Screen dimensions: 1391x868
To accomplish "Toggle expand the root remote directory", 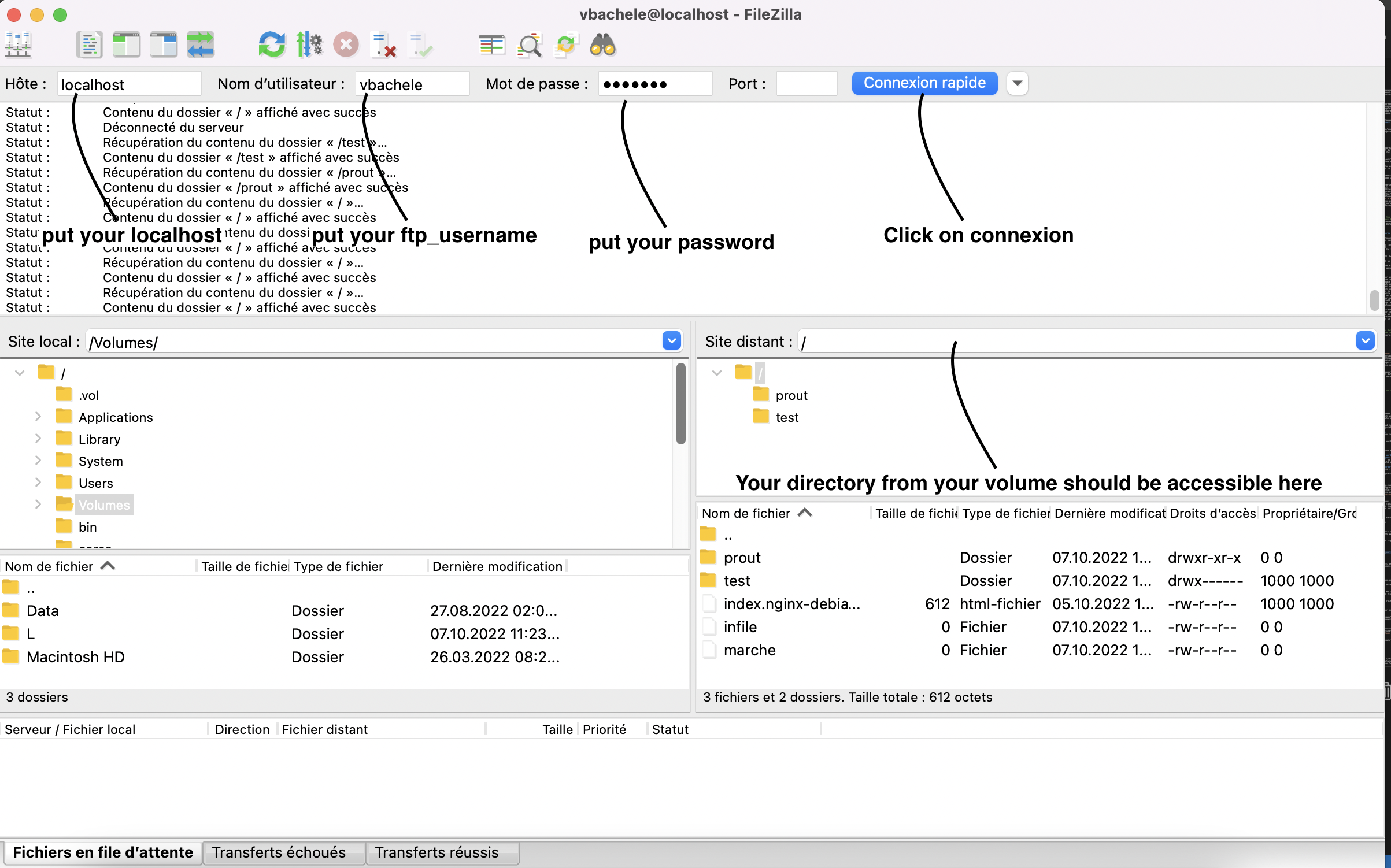I will [x=716, y=371].
